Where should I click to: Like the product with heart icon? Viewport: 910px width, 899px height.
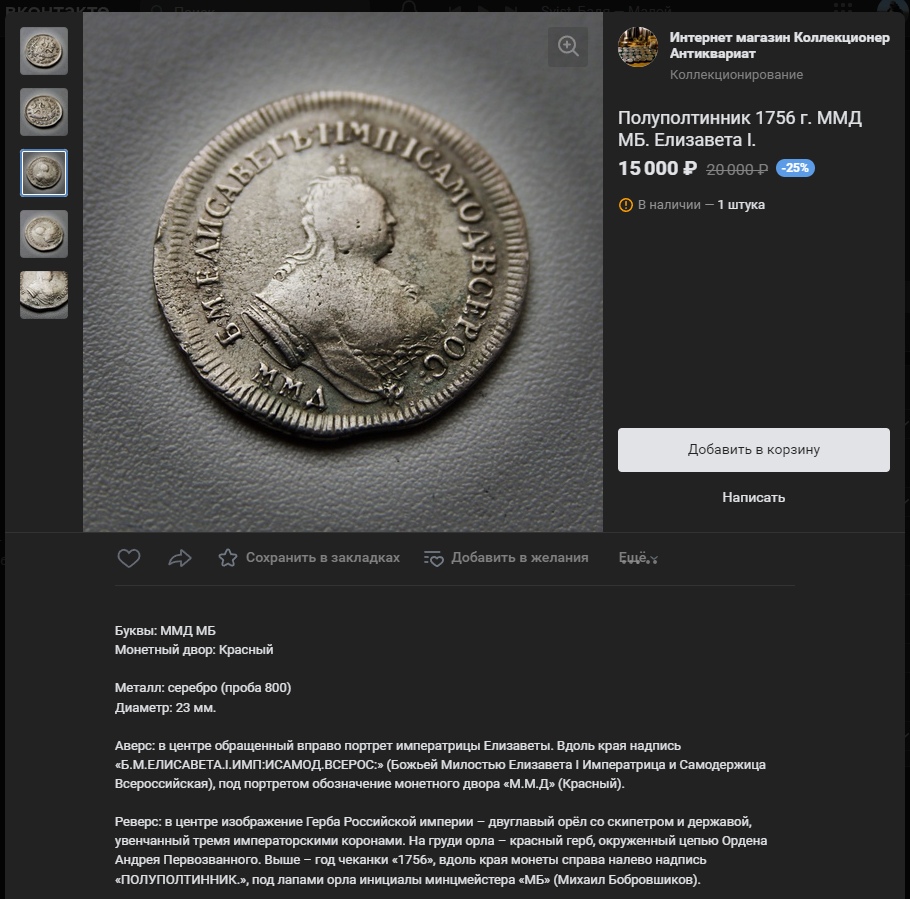click(129, 558)
